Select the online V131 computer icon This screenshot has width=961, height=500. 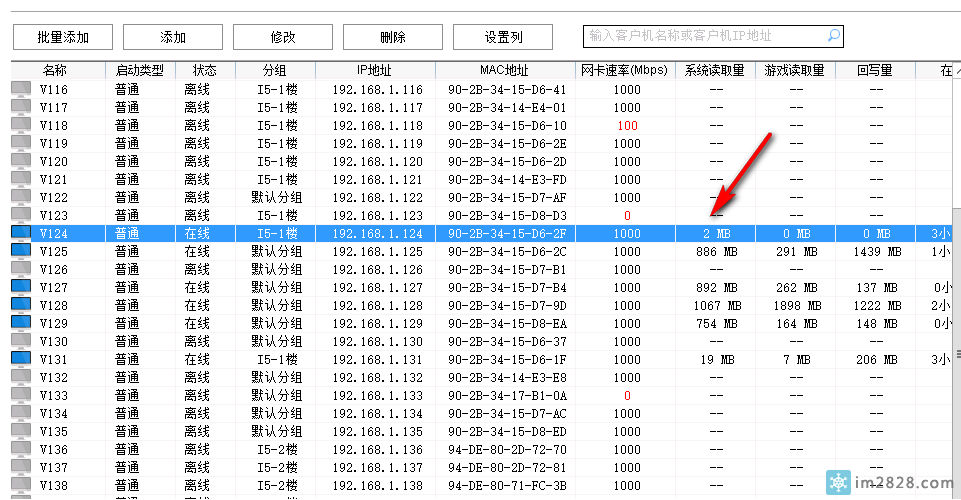[x=21, y=359]
